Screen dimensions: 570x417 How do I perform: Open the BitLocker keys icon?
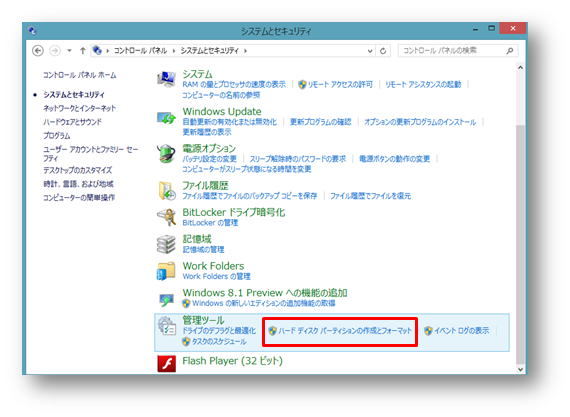[166, 217]
